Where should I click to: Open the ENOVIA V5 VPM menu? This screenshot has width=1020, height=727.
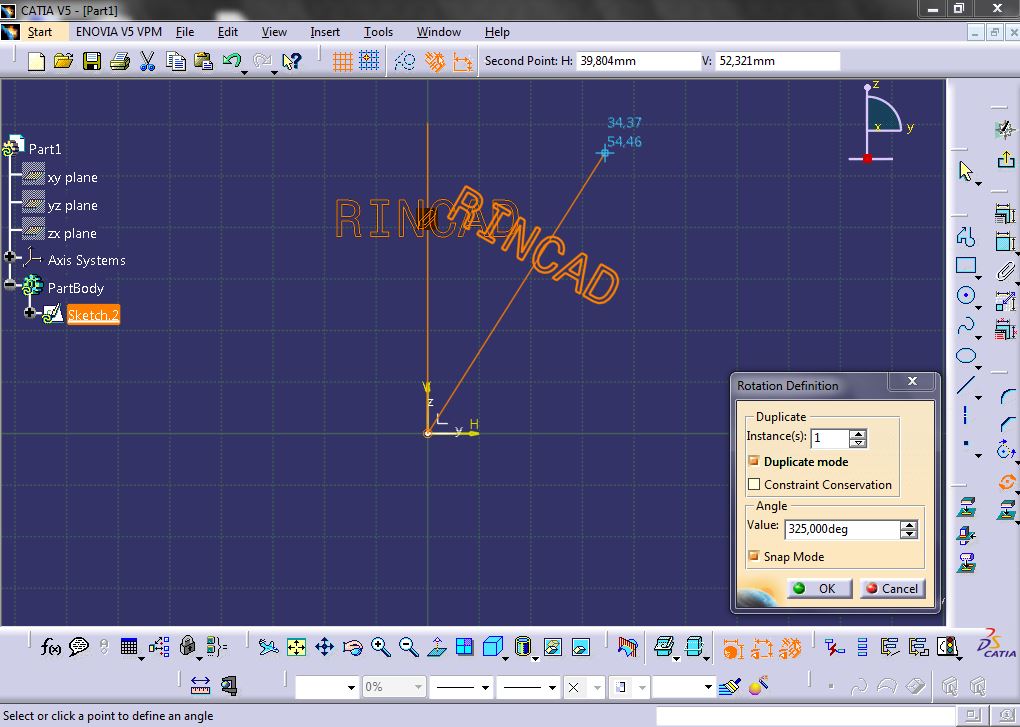click(x=118, y=31)
